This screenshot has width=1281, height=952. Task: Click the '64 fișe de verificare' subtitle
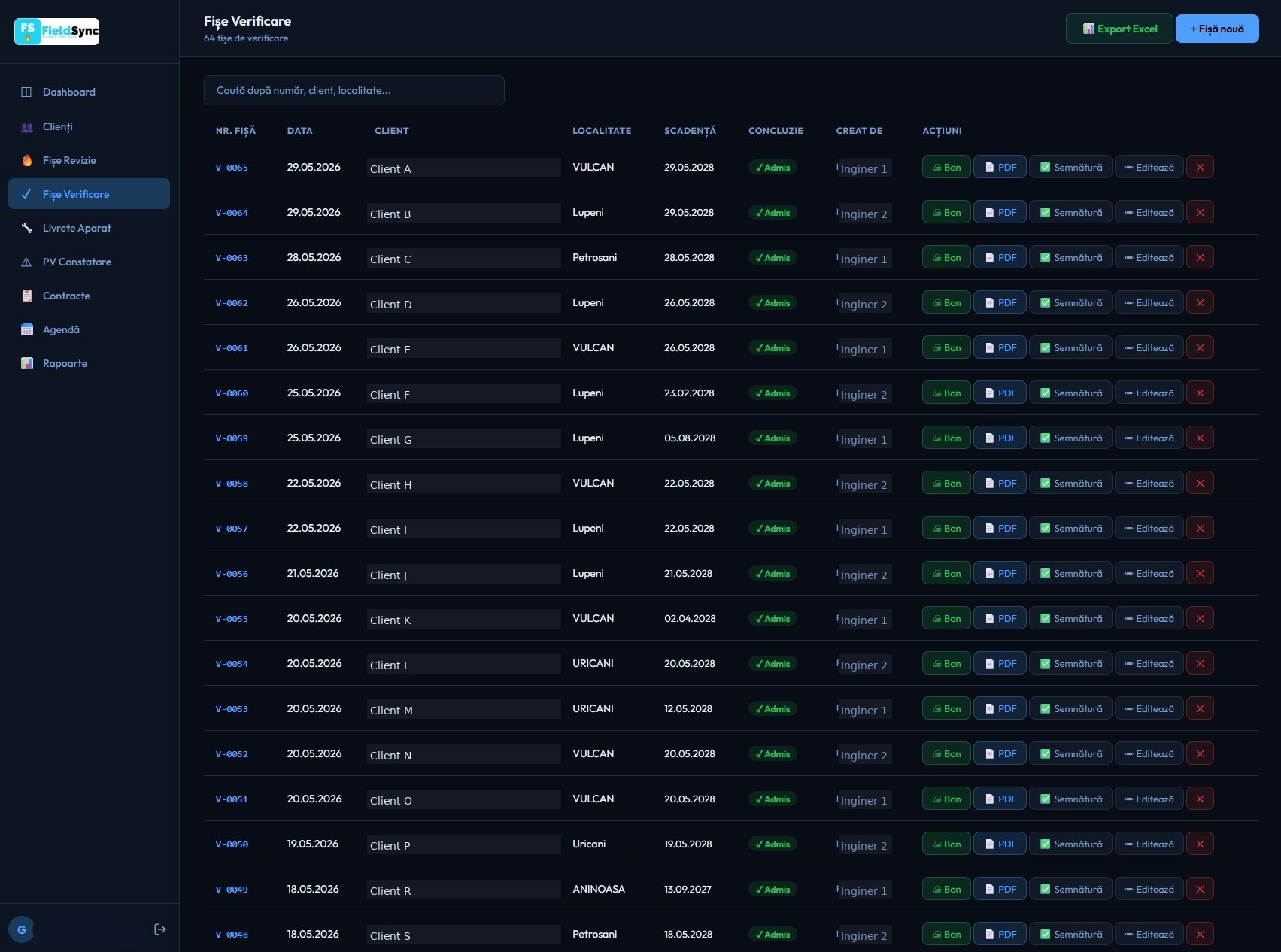246,38
